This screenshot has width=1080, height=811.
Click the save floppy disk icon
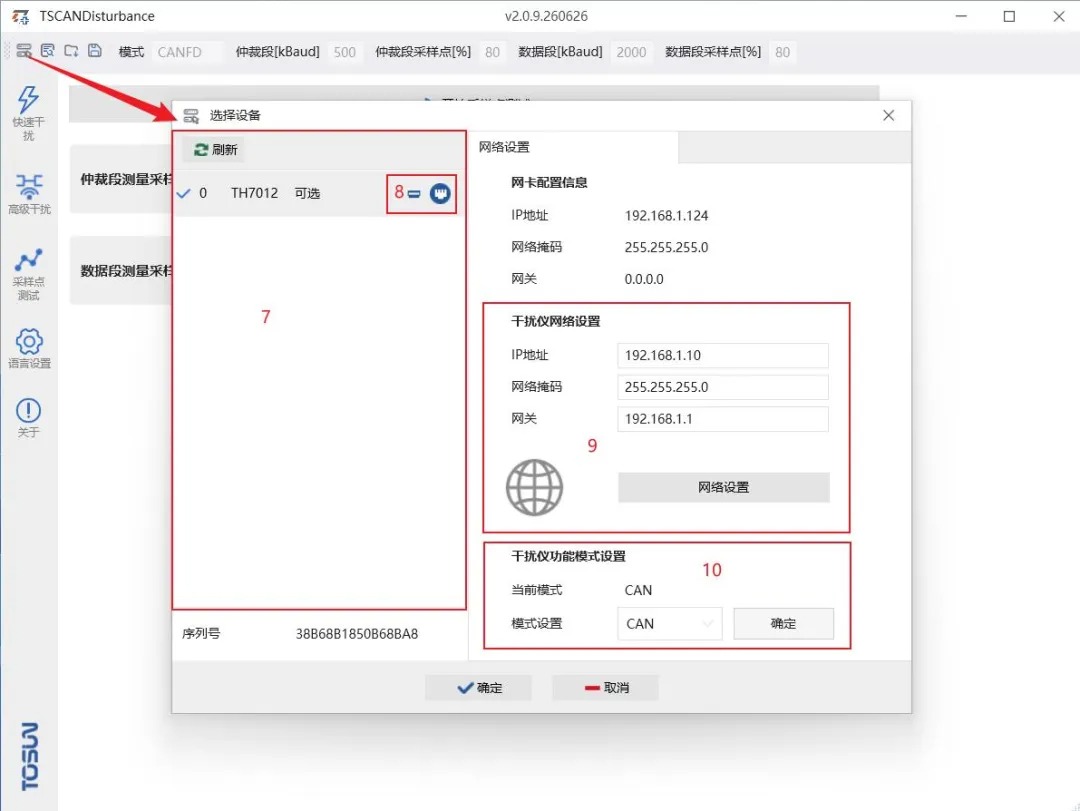click(x=94, y=50)
